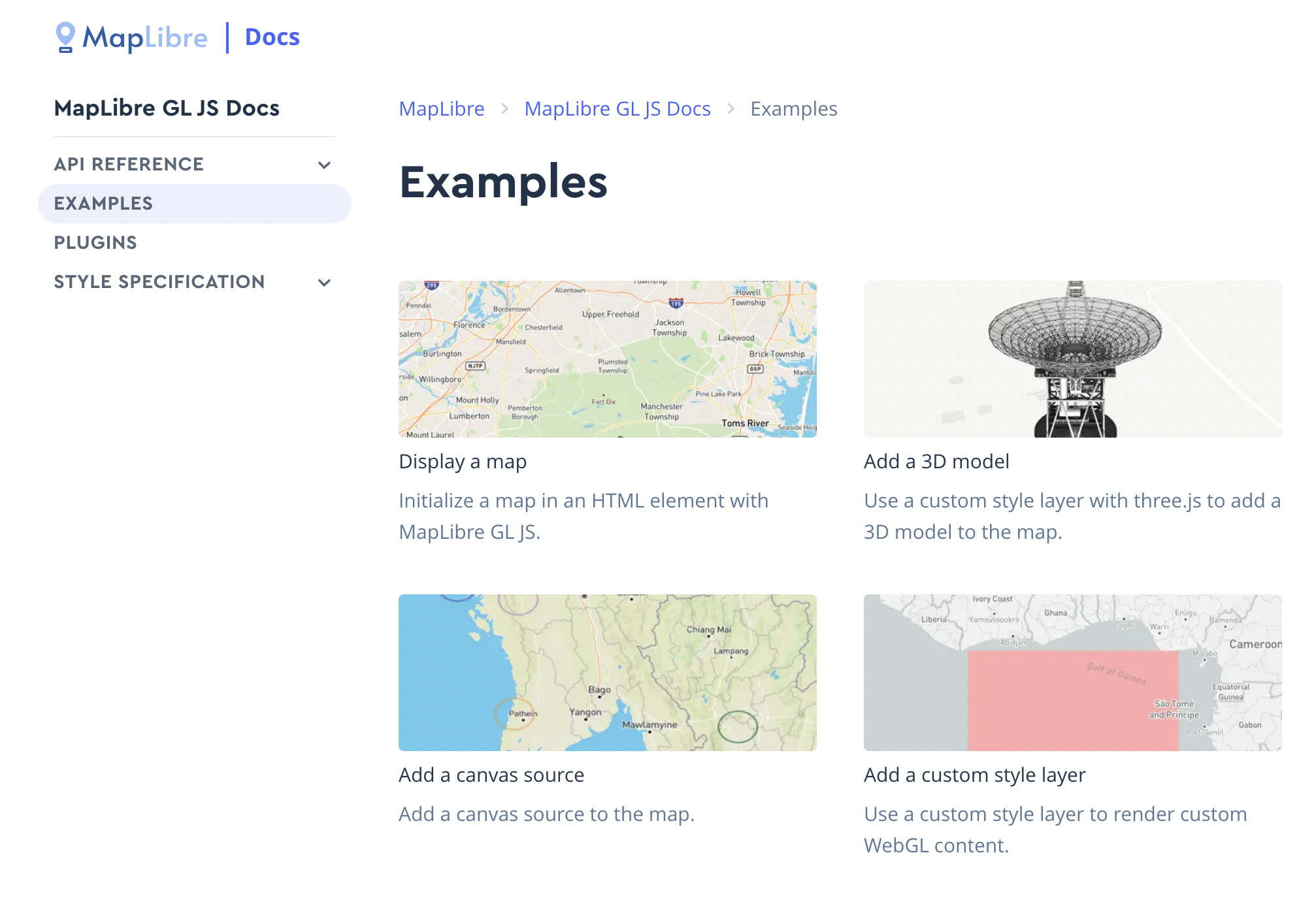The height and width of the screenshot is (900, 1316).
Task: Open the Display a map example title
Action: tap(462, 461)
